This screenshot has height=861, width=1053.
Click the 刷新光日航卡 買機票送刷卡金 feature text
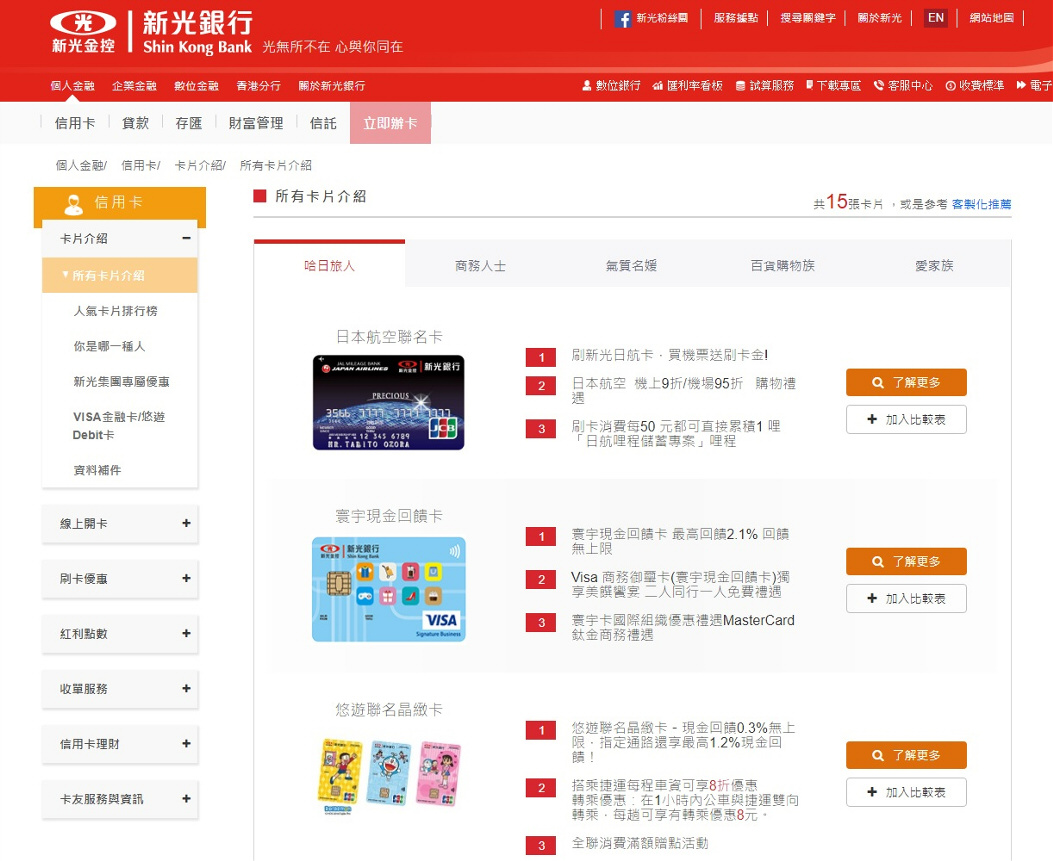click(x=670, y=355)
